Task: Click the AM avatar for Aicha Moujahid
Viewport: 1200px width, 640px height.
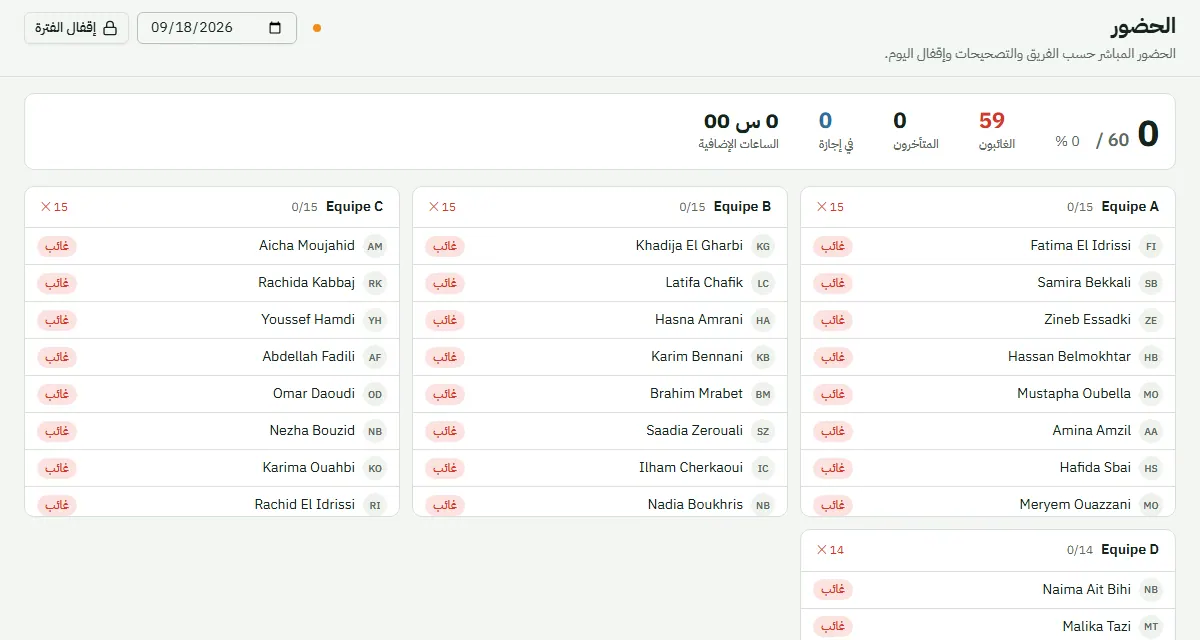Action: coord(375,246)
